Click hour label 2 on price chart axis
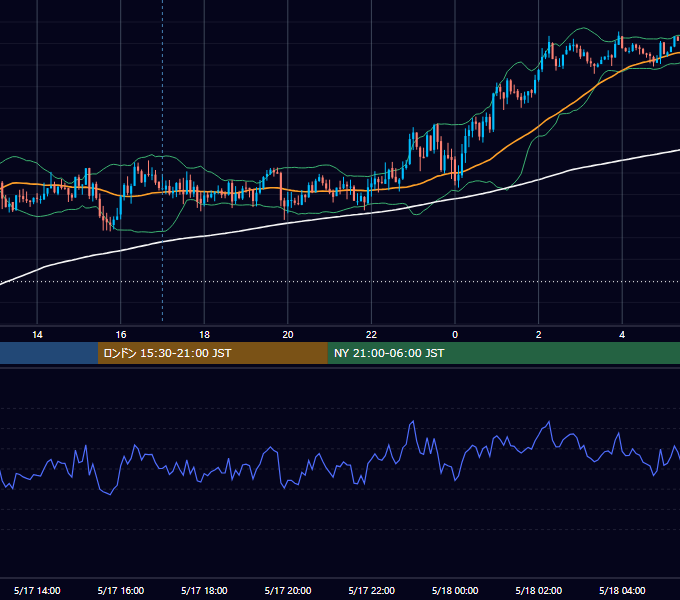Screen dimensions: 680x600 (539, 335)
